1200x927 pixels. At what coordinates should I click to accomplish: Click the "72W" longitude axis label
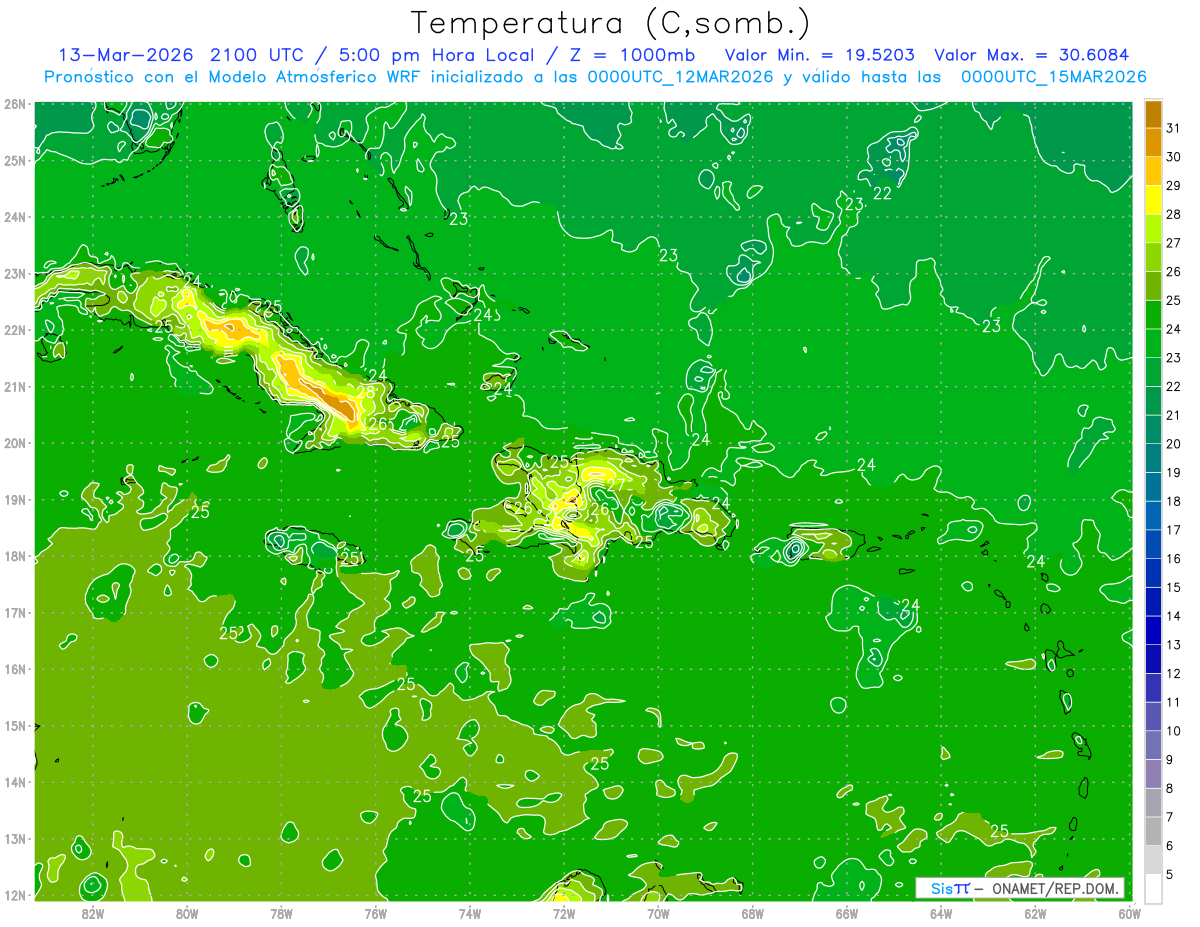564,912
